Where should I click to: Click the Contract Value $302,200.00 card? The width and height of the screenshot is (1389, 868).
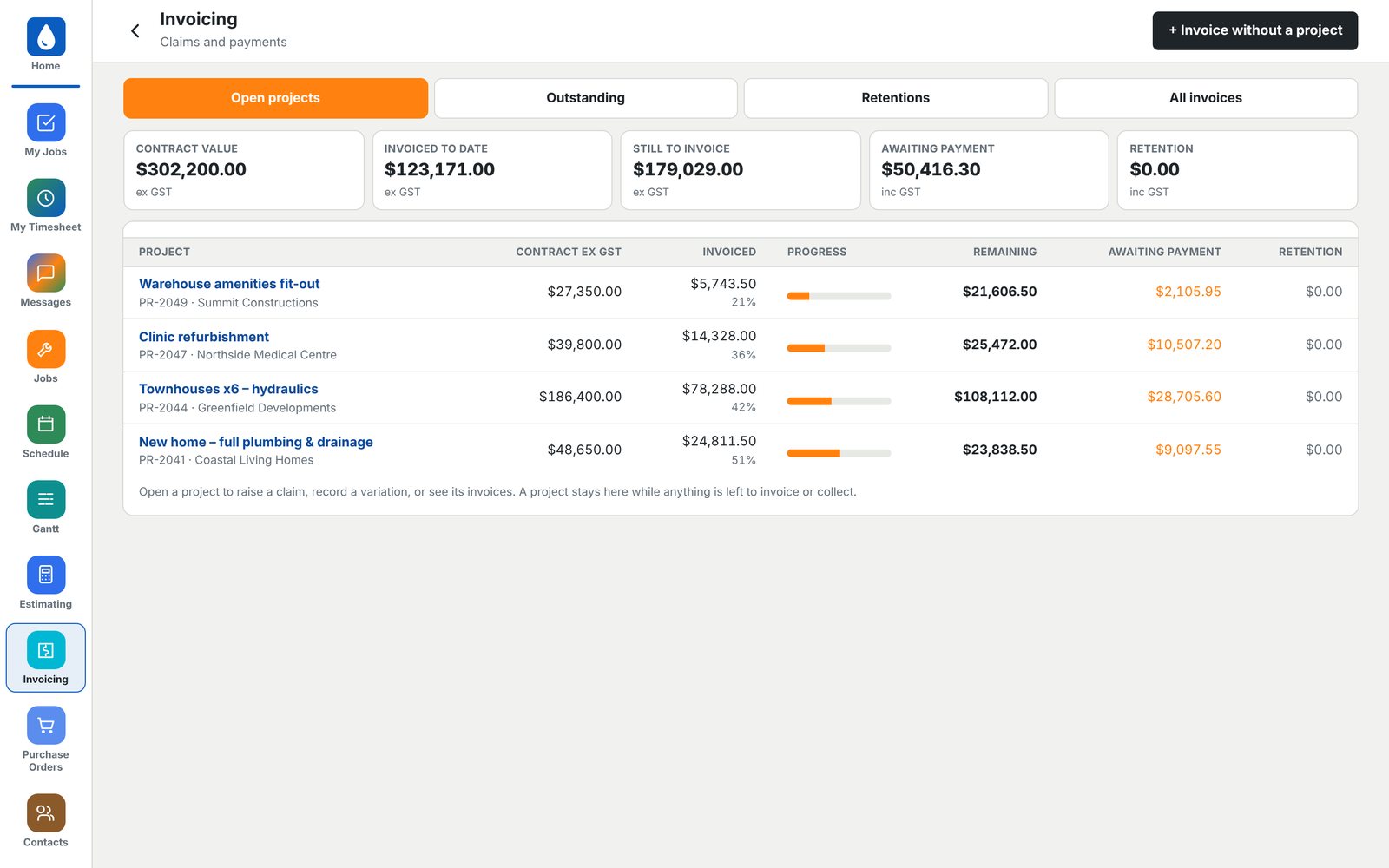(x=244, y=170)
